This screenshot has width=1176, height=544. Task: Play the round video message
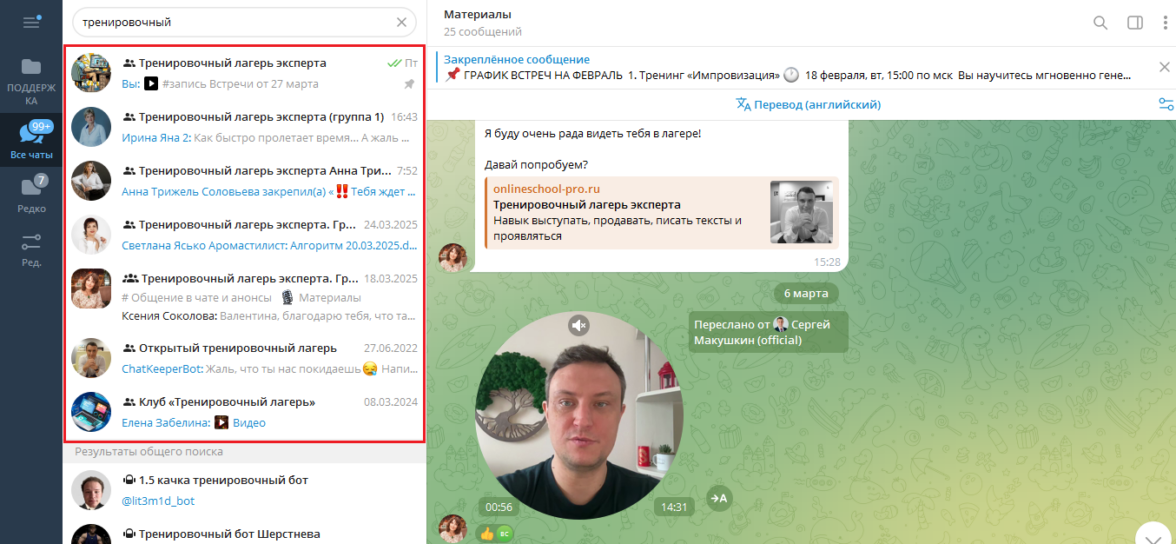(x=580, y=416)
